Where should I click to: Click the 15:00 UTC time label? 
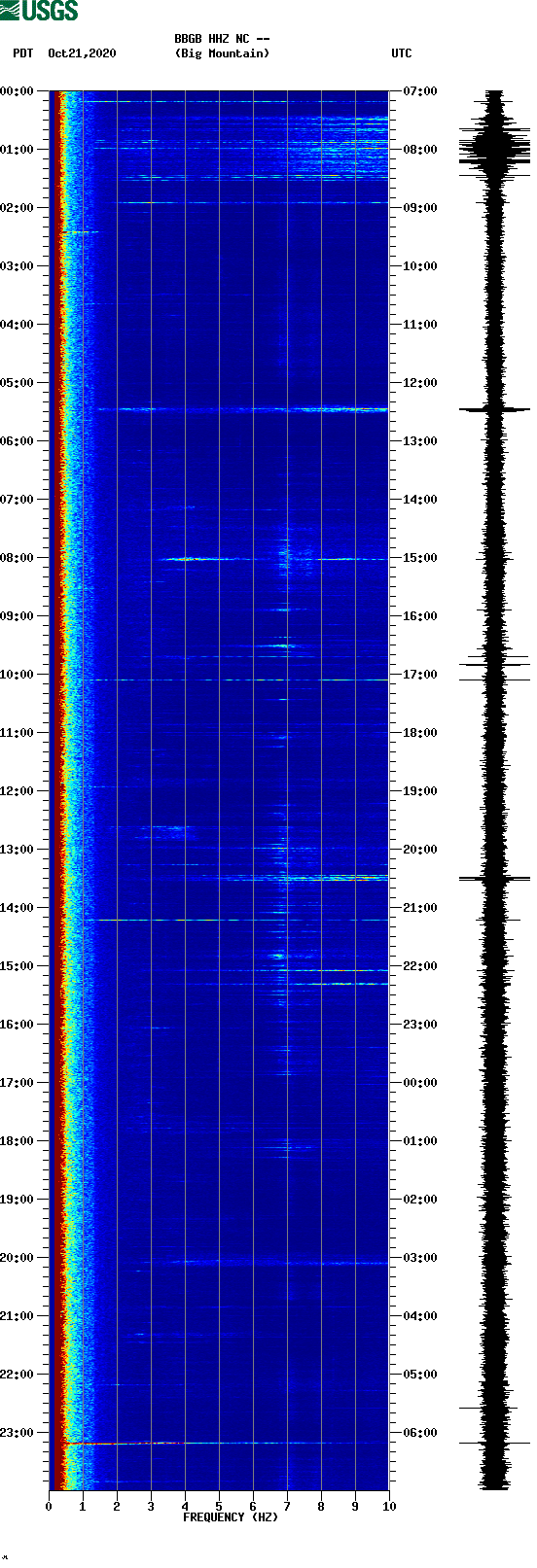click(x=420, y=558)
